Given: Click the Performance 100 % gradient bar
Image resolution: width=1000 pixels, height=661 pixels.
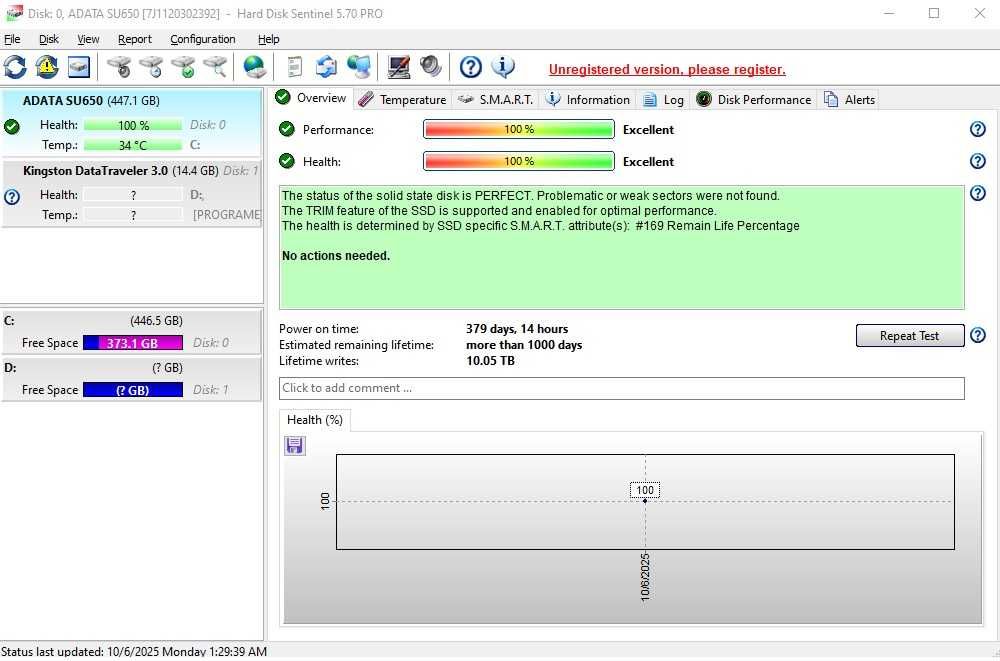Looking at the screenshot, I should pos(519,130).
